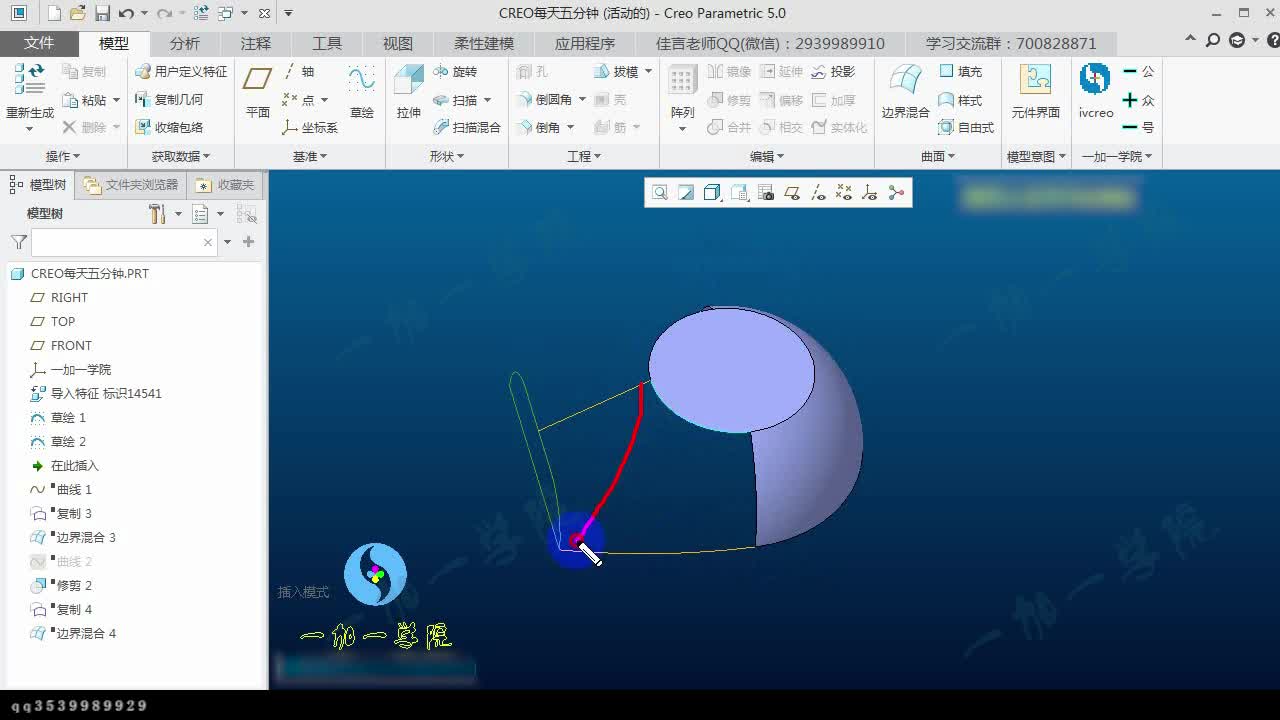Viewport: 1280px width, 720px height.
Task: Open the Folder Browser (文件夹浏览器) tab
Action: [x=132, y=185]
